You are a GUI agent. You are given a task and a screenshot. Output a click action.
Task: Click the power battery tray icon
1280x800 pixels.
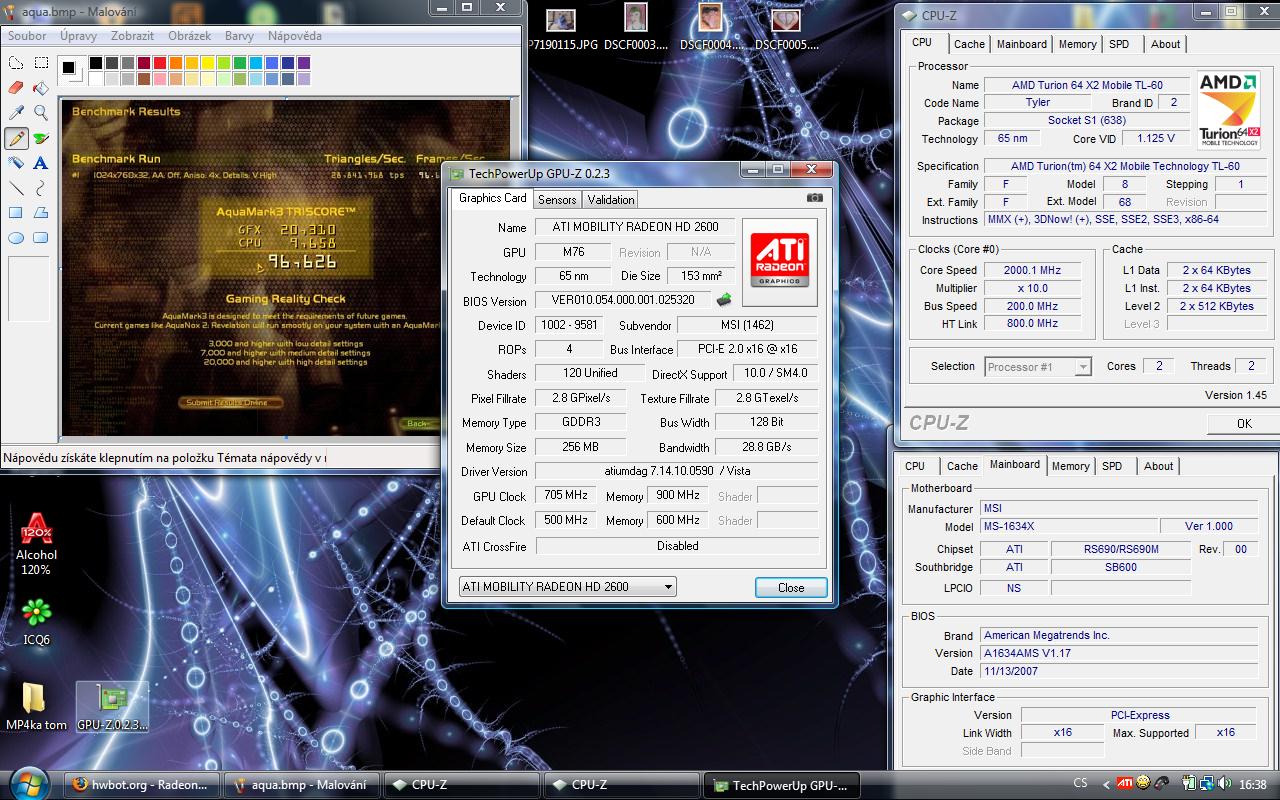[x=1190, y=784]
